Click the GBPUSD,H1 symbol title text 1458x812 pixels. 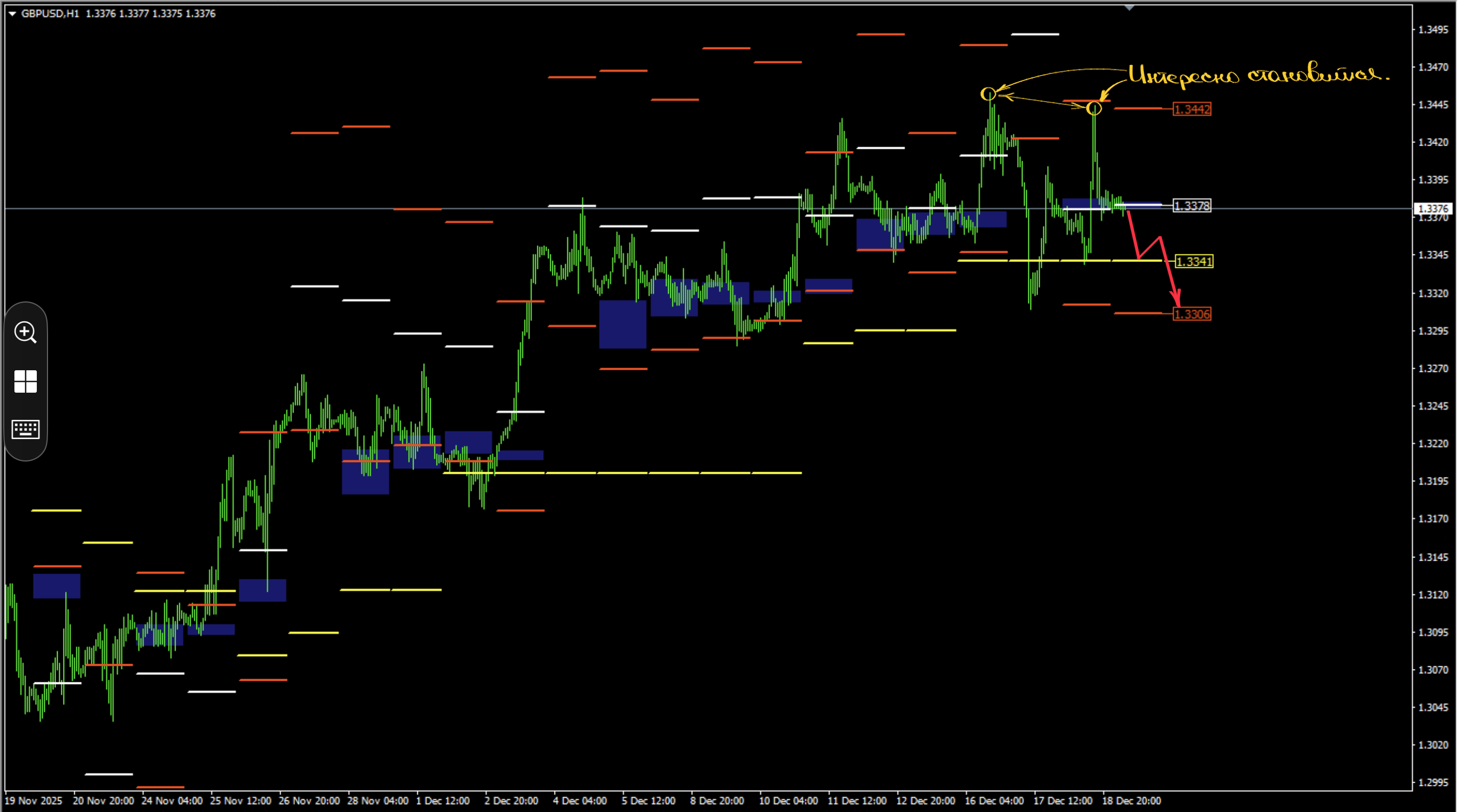pyautogui.click(x=50, y=13)
